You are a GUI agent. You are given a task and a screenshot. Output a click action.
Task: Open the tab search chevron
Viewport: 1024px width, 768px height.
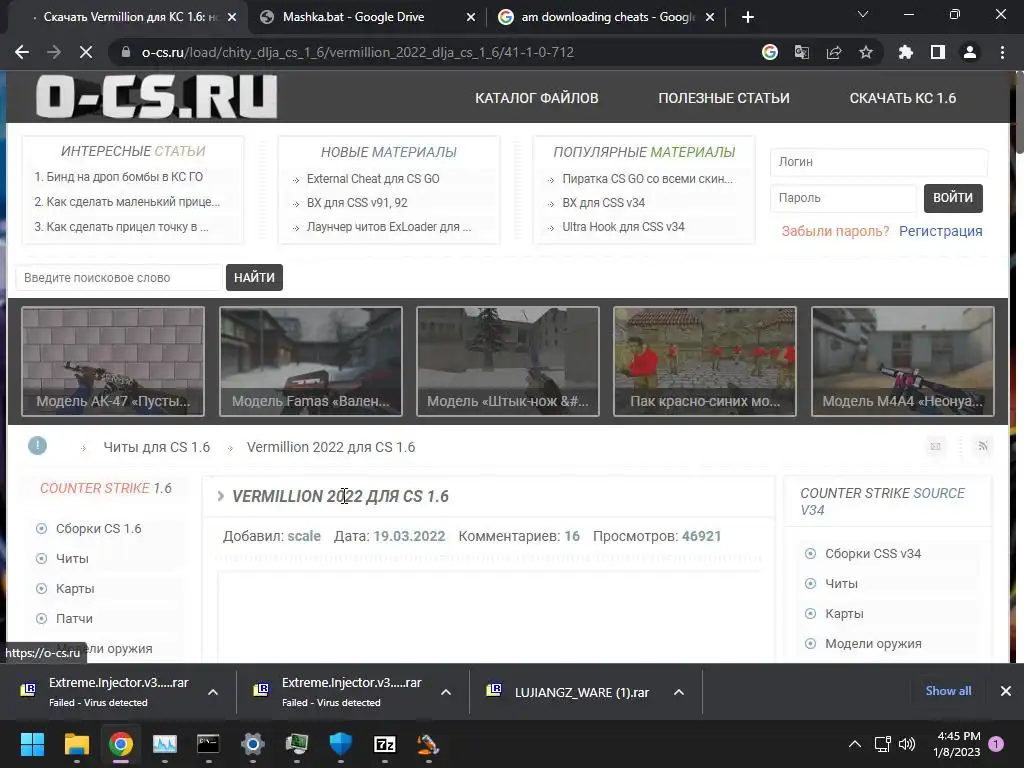[x=863, y=14]
